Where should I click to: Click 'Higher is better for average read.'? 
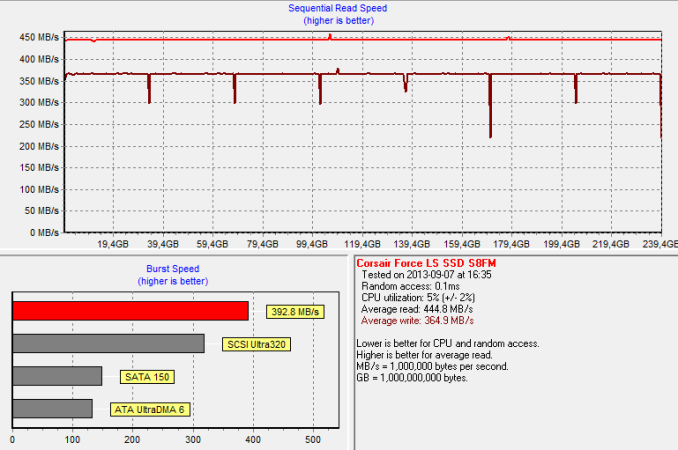[x=424, y=355]
